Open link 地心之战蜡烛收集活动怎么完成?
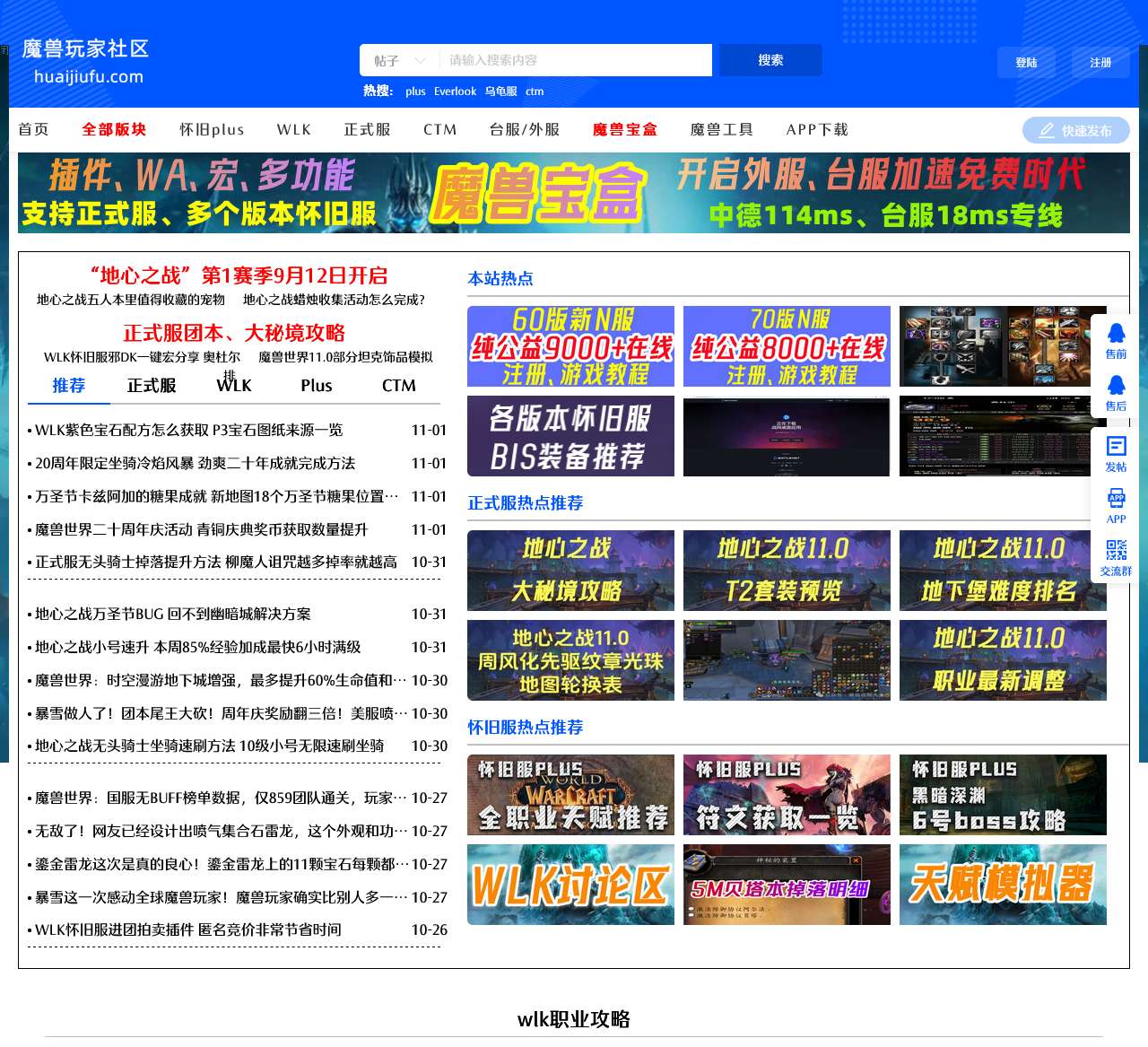This screenshot has width=1148, height=1047. click(x=334, y=300)
